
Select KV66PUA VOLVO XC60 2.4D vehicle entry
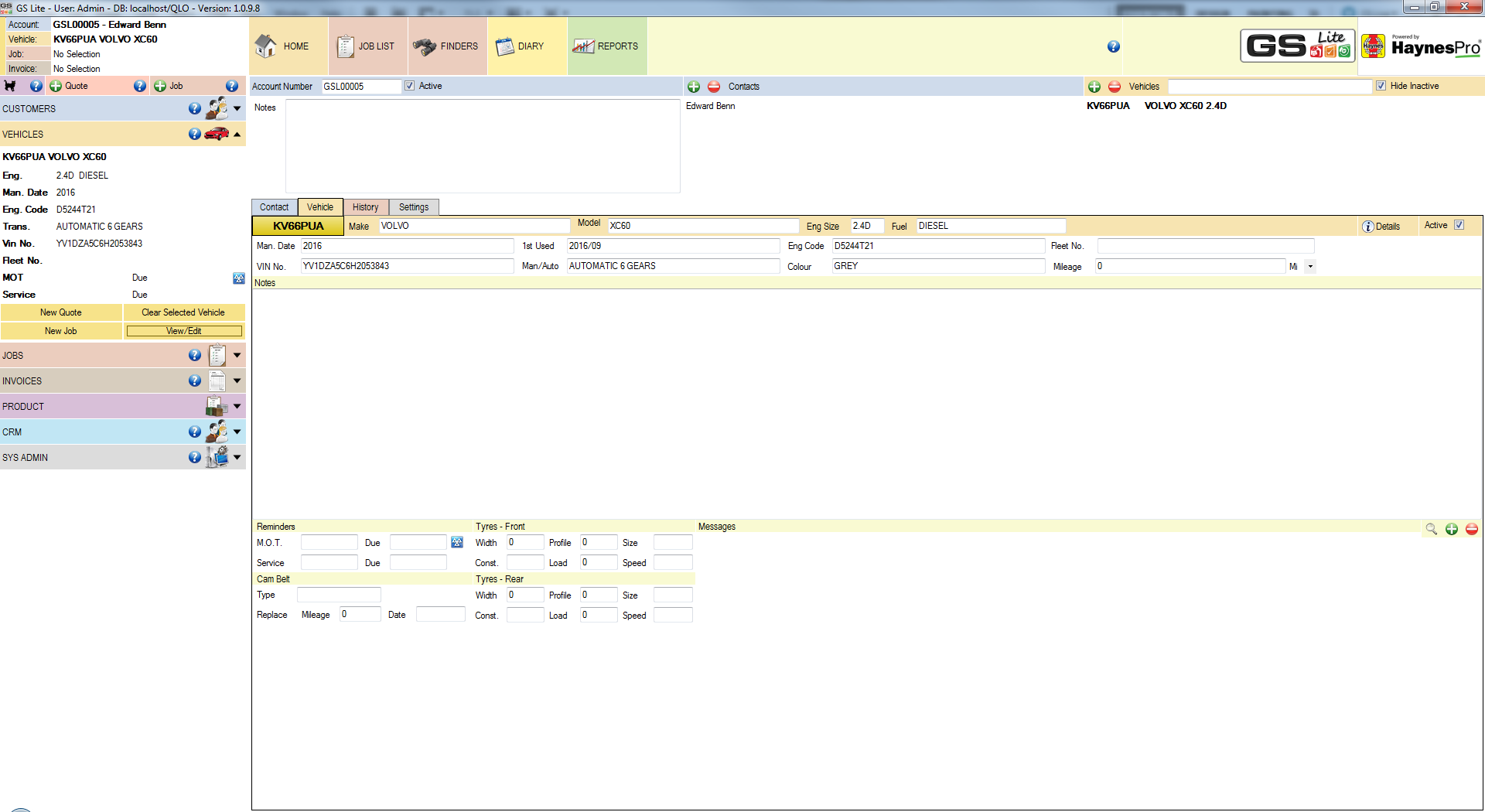(1157, 106)
